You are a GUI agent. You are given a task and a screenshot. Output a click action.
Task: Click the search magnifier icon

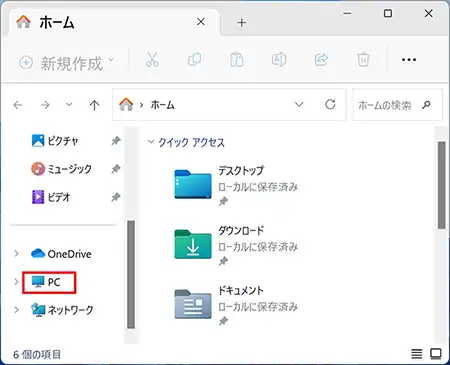tap(426, 105)
